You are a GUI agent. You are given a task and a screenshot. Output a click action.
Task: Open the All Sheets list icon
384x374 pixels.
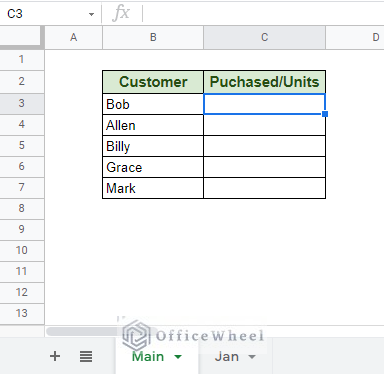coord(86,356)
